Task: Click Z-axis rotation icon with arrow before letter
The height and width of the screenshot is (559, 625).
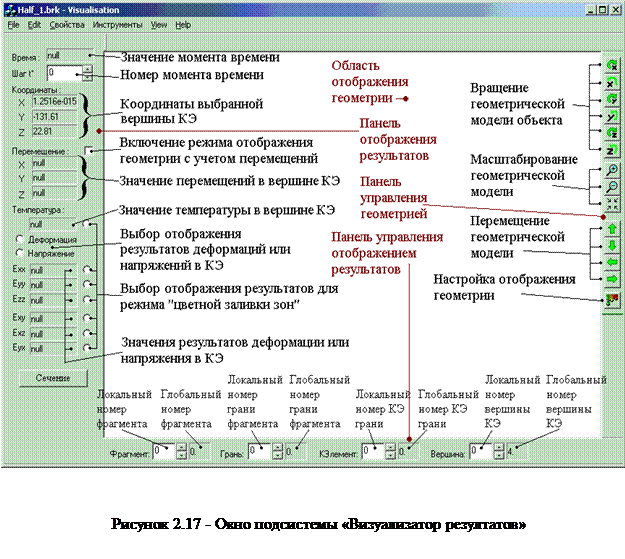Action: 612,133
